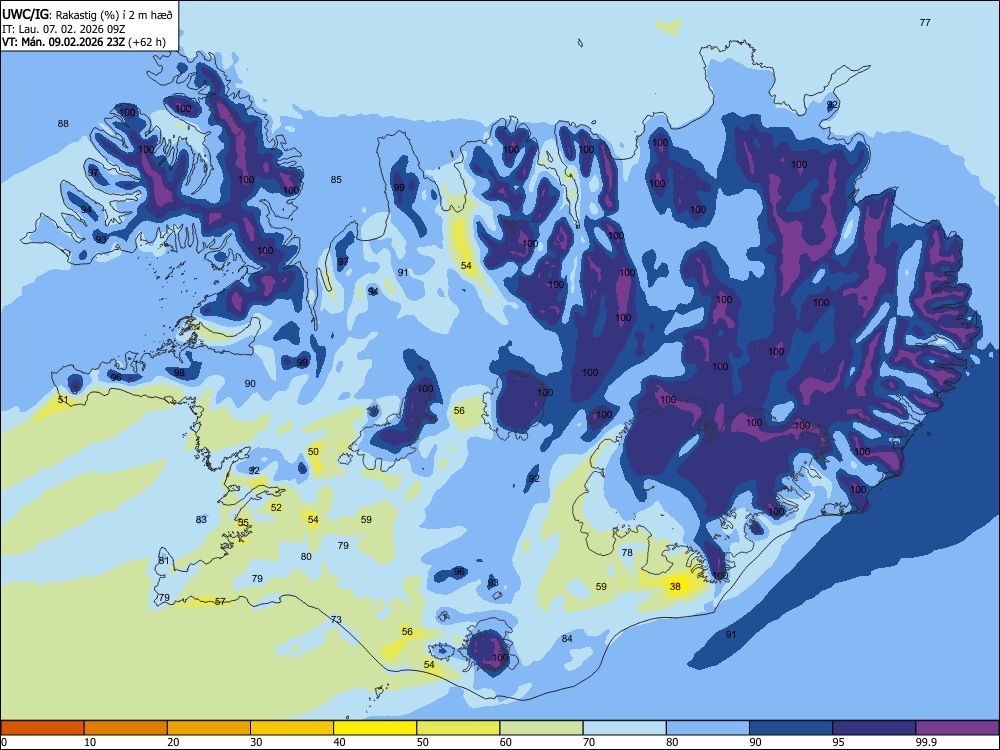This screenshot has height=750, width=1000.
Task: Select the 20–30 amber legend swatch
Action: point(209,728)
